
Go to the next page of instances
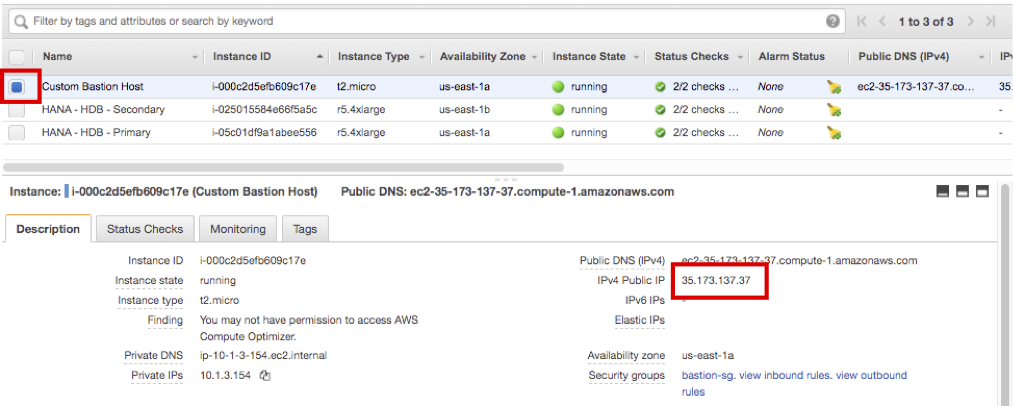click(x=967, y=21)
